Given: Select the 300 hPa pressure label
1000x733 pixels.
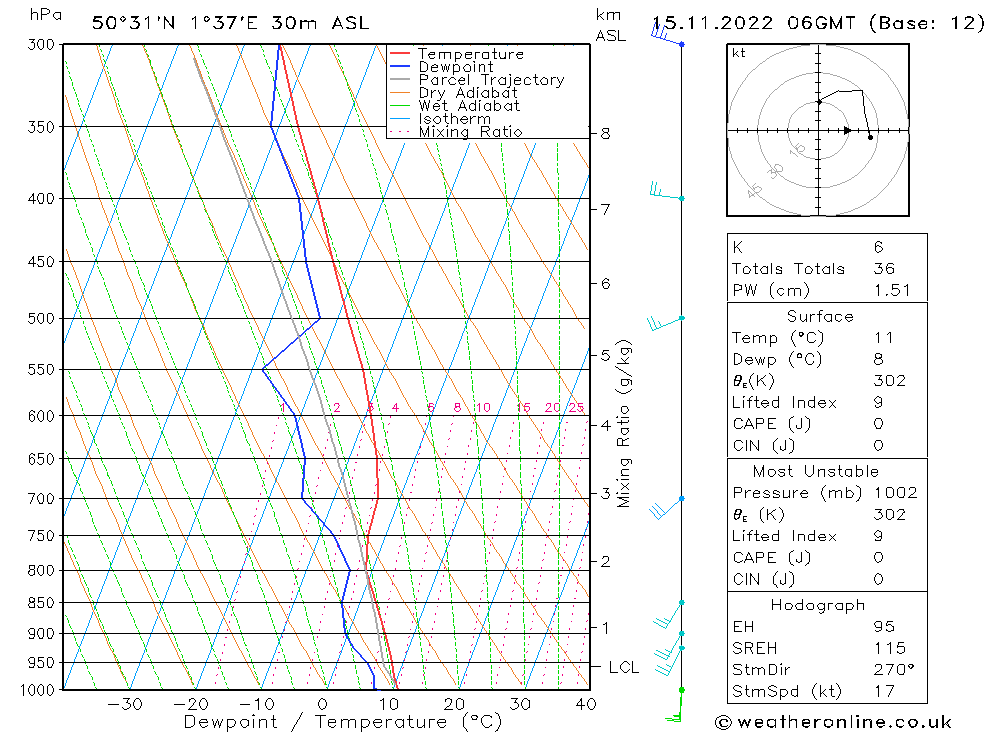Looking at the screenshot, I should point(41,45).
